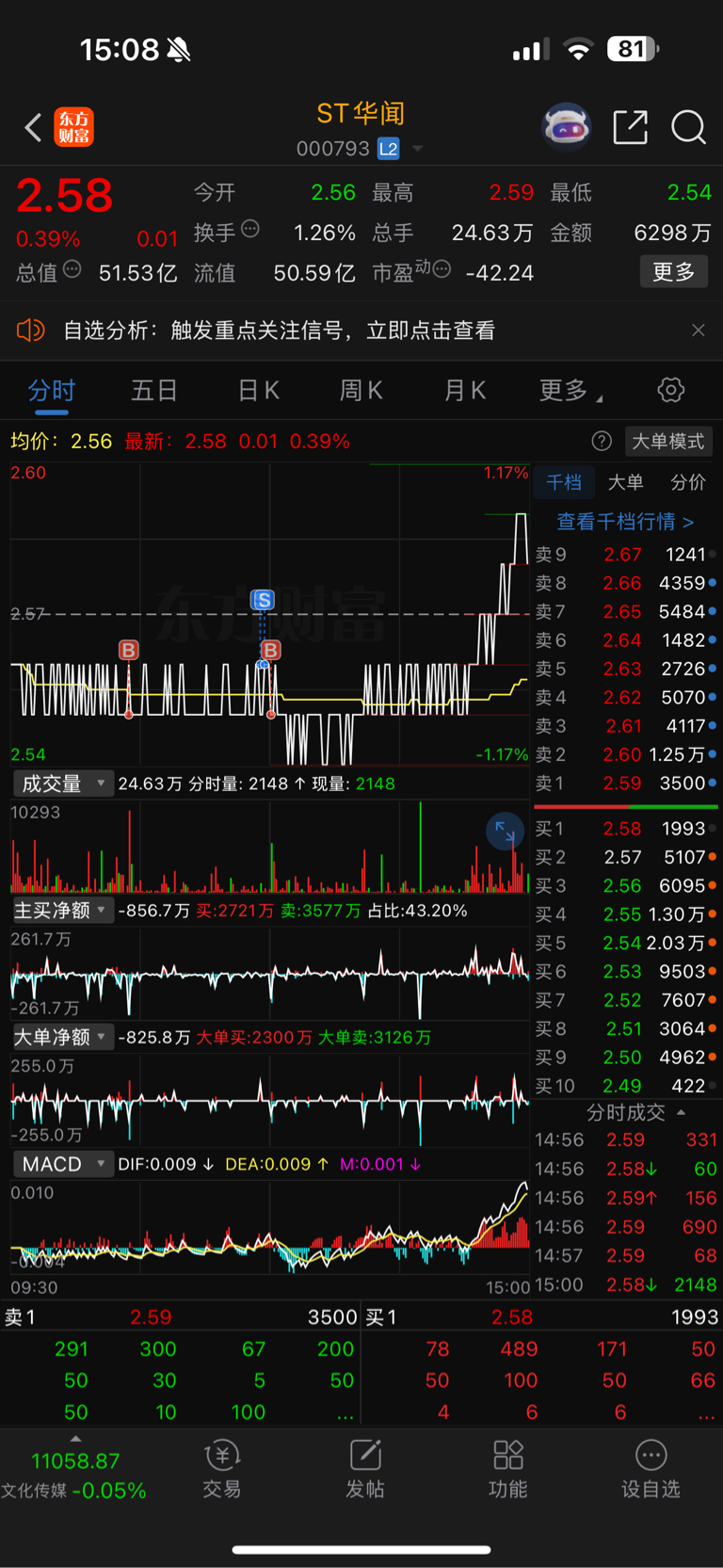Collapse the 分时成交 list arrow
This screenshot has width=723, height=1568.
point(682,1112)
